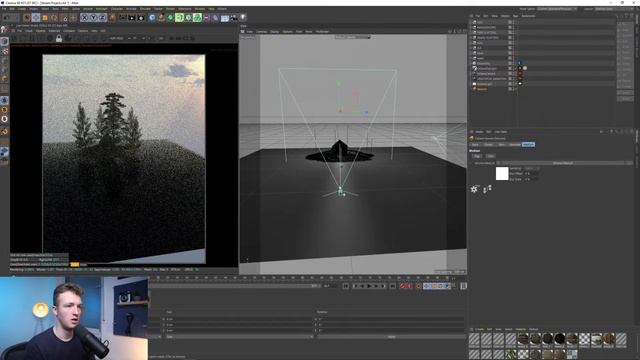Open Render to Picture Viewer icon
This screenshot has height=360, width=640.
pos(132,18)
